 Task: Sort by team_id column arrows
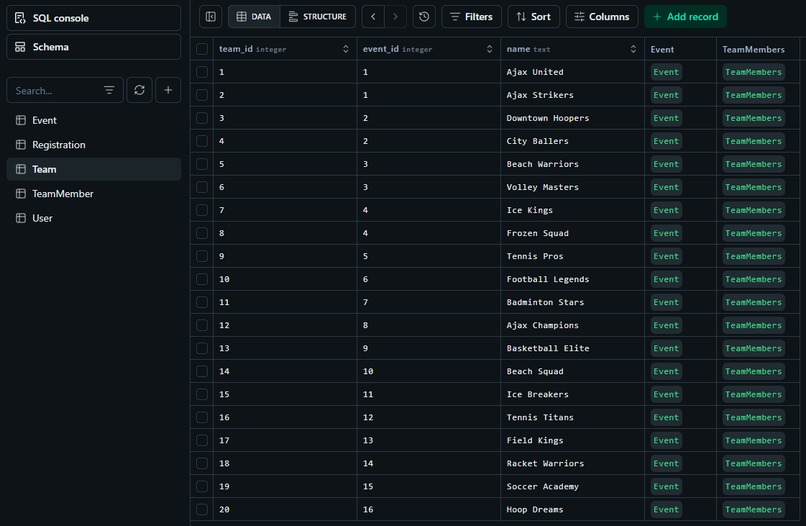345,49
